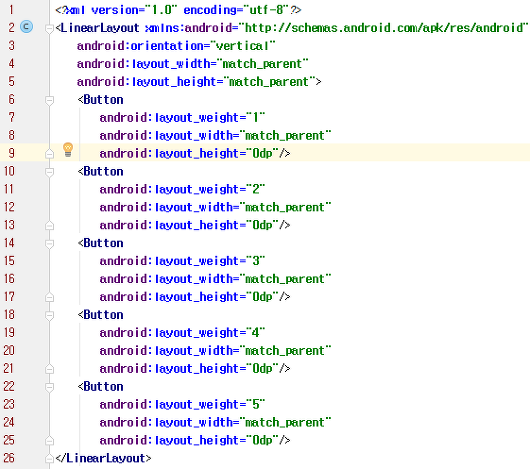Image resolution: width=530 pixels, height=469 pixels.
Task: Collapse the first Button fold marker on line 6
Action: click(x=49, y=100)
